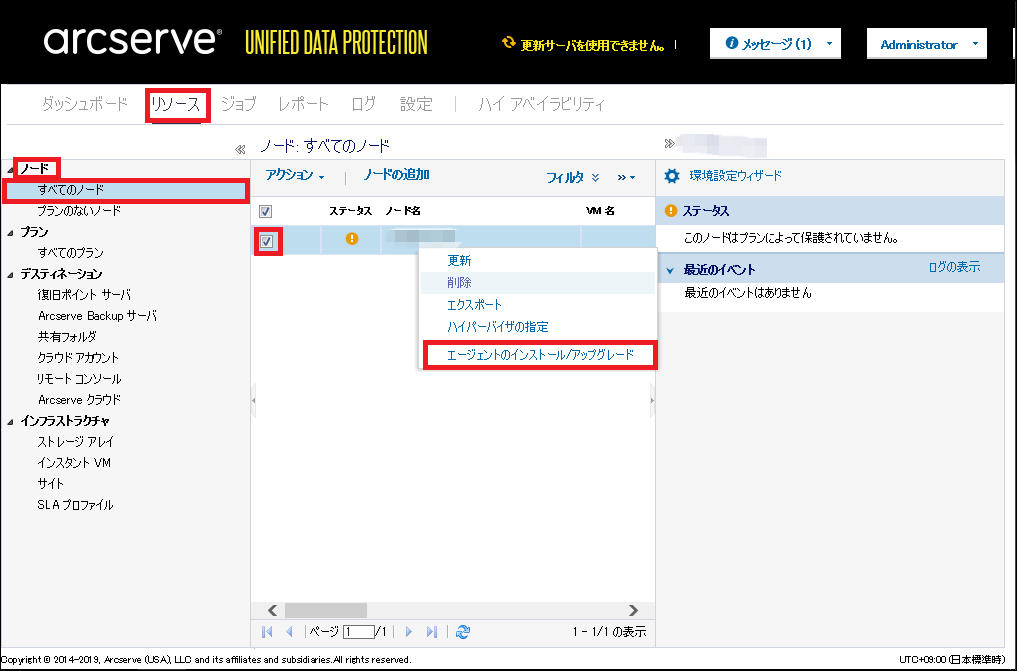Select すべてのプラン in the tree

point(71,253)
